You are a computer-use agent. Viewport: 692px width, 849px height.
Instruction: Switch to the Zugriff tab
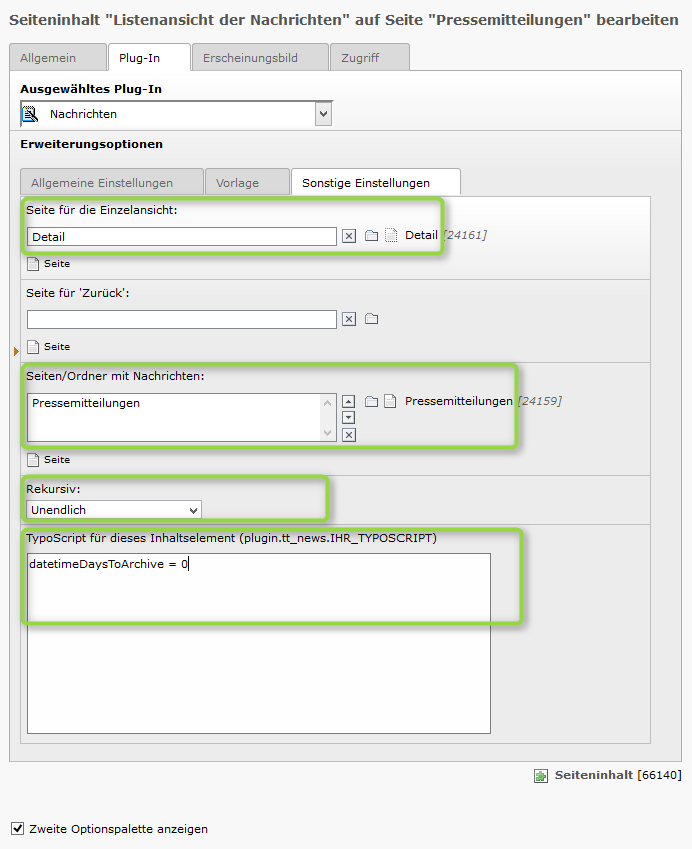369,57
